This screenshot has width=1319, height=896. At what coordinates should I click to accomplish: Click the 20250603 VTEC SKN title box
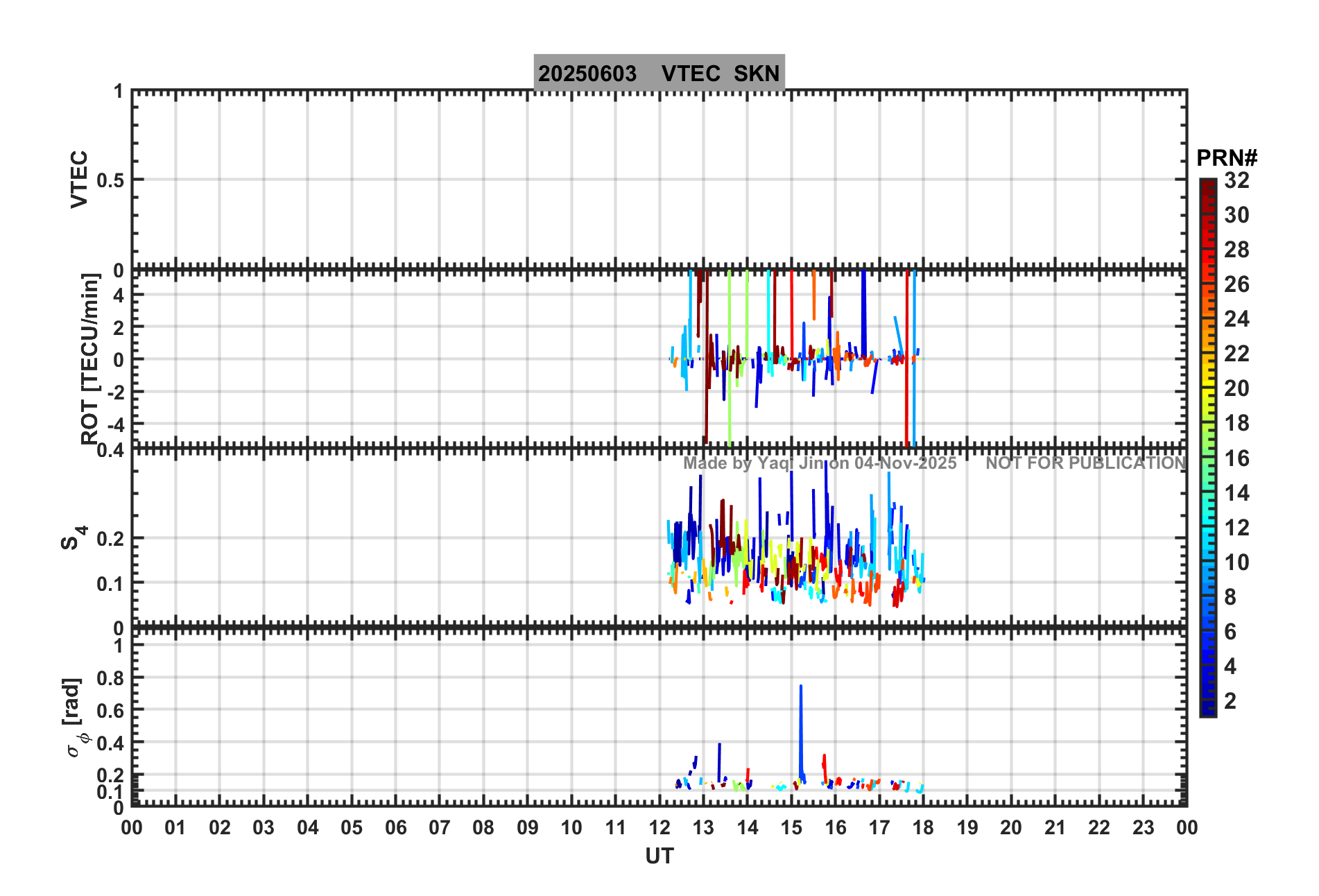(659, 73)
